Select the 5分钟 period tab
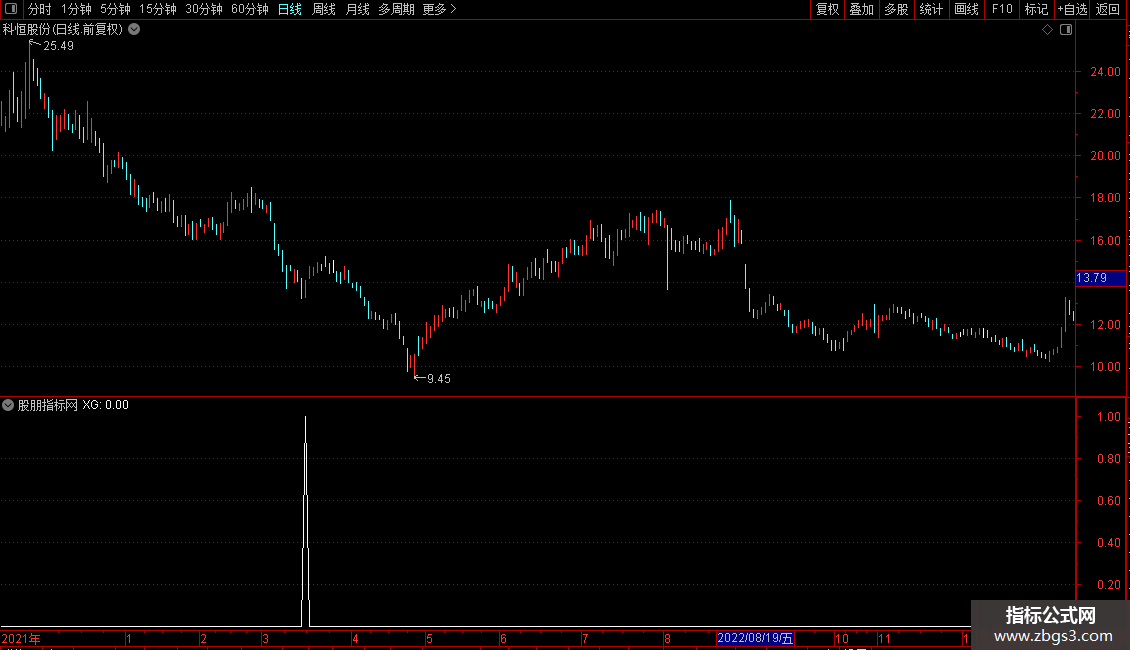The height and width of the screenshot is (650, 1130). tap(115, 9)
